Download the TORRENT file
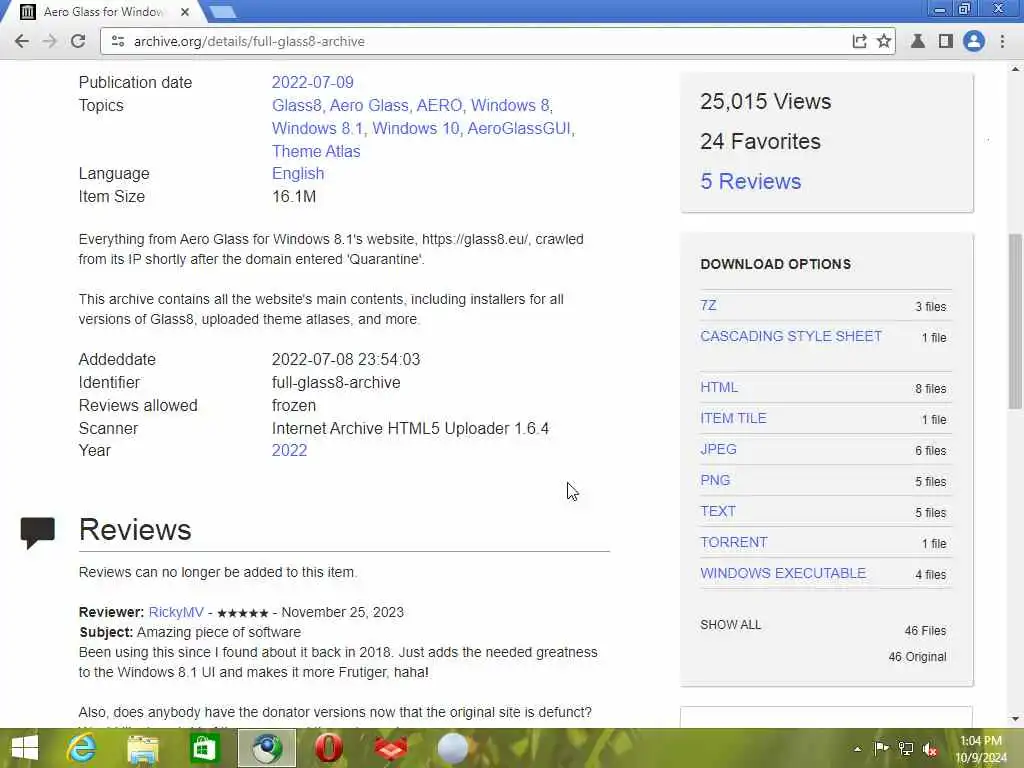The image size is (1024, 768). point(734,542)
